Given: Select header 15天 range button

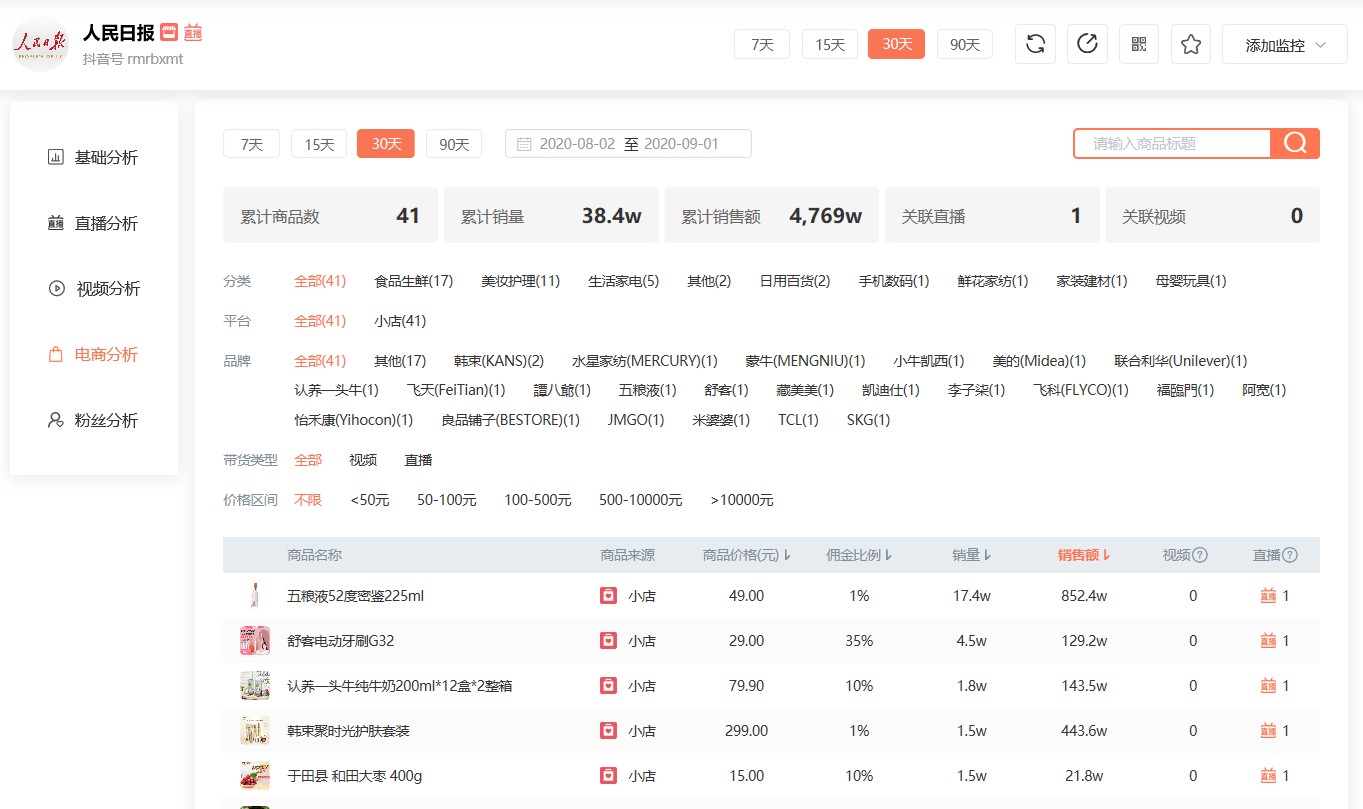Looking at the screenshot, I should [x=830, y=44].
